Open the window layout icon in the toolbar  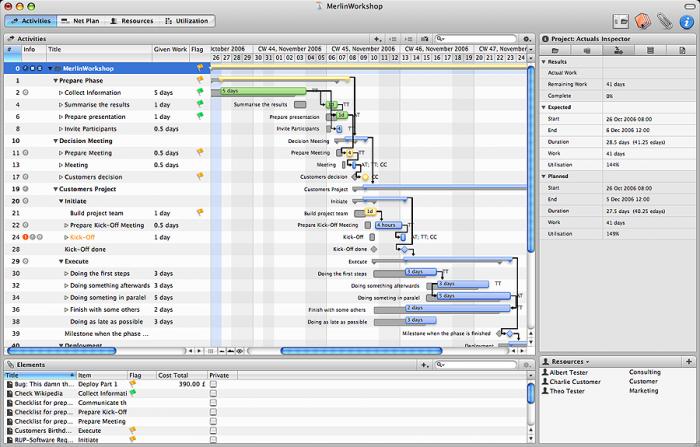click(x=621, y=21)
